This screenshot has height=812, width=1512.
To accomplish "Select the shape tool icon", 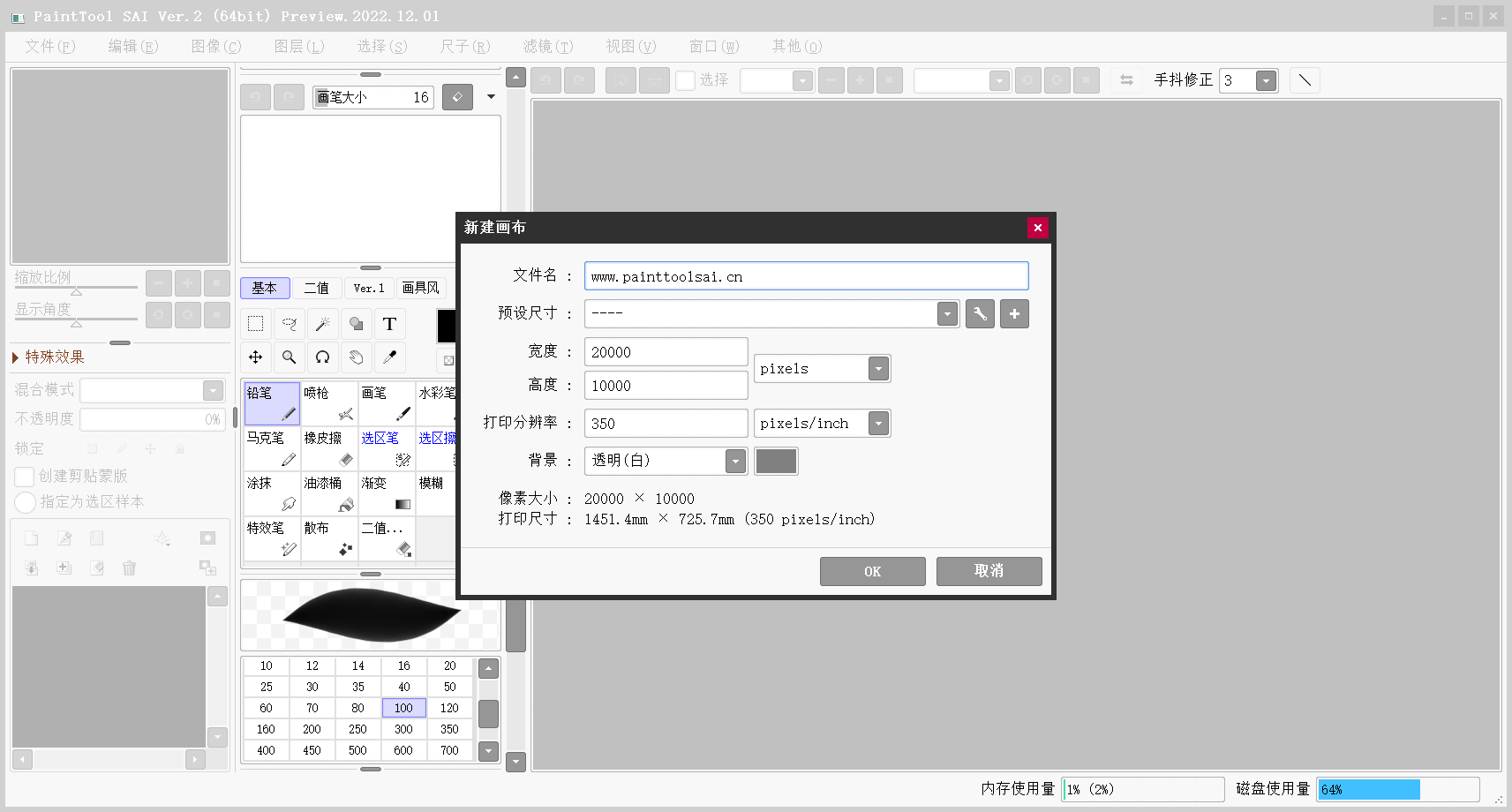I will (356, 324).
